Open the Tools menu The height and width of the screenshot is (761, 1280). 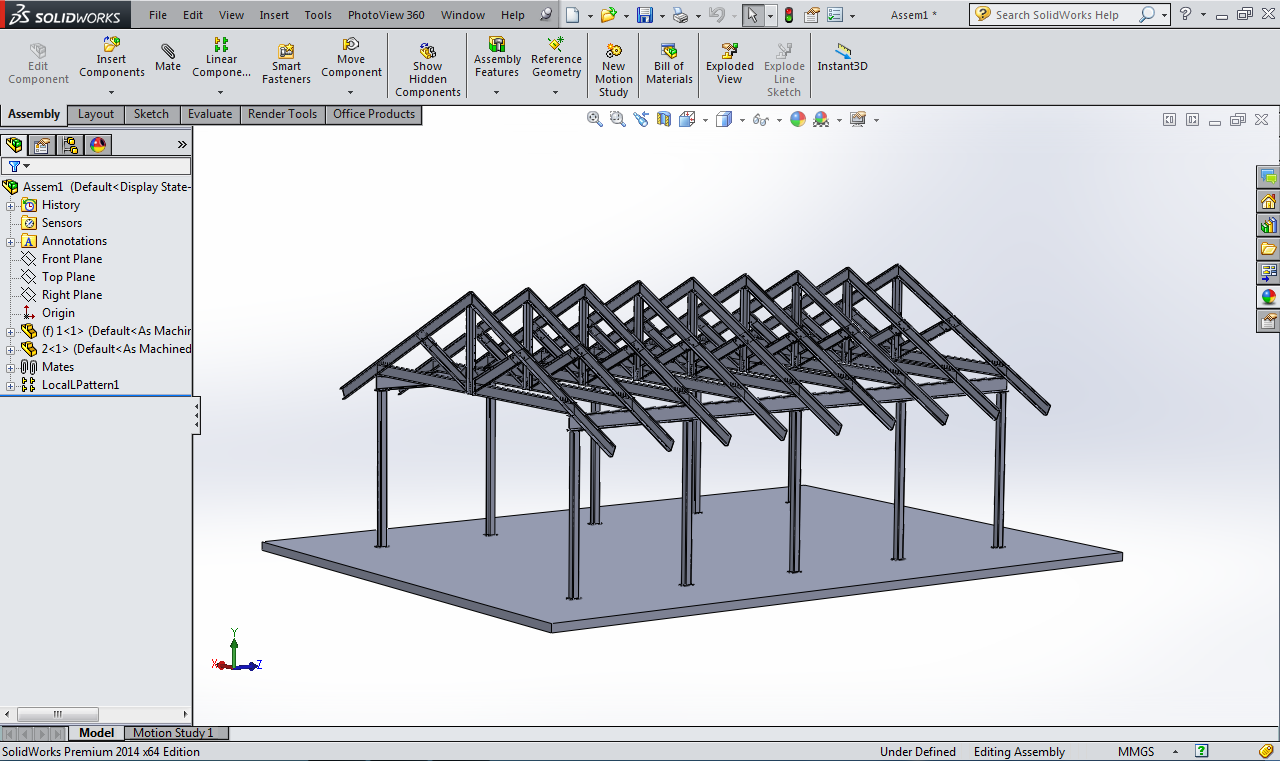(318, 15)
